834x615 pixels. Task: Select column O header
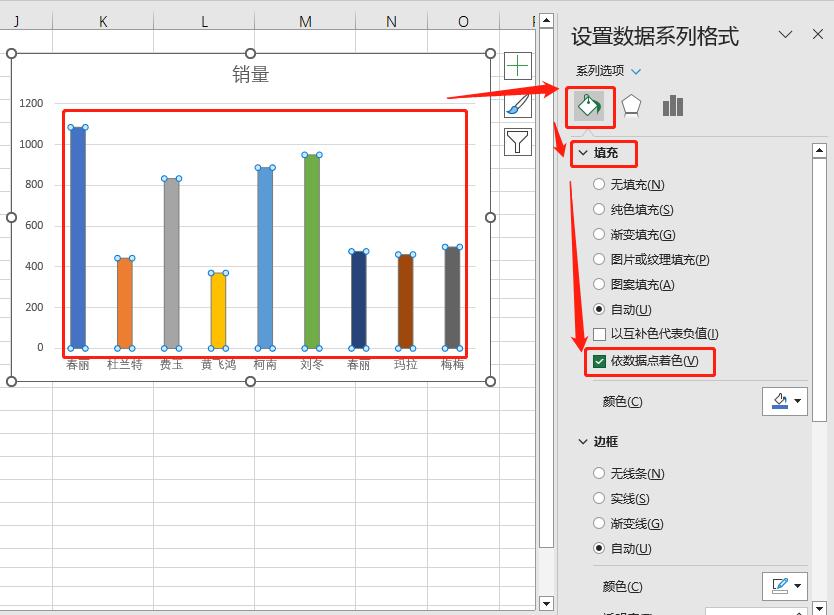point(463,21)
